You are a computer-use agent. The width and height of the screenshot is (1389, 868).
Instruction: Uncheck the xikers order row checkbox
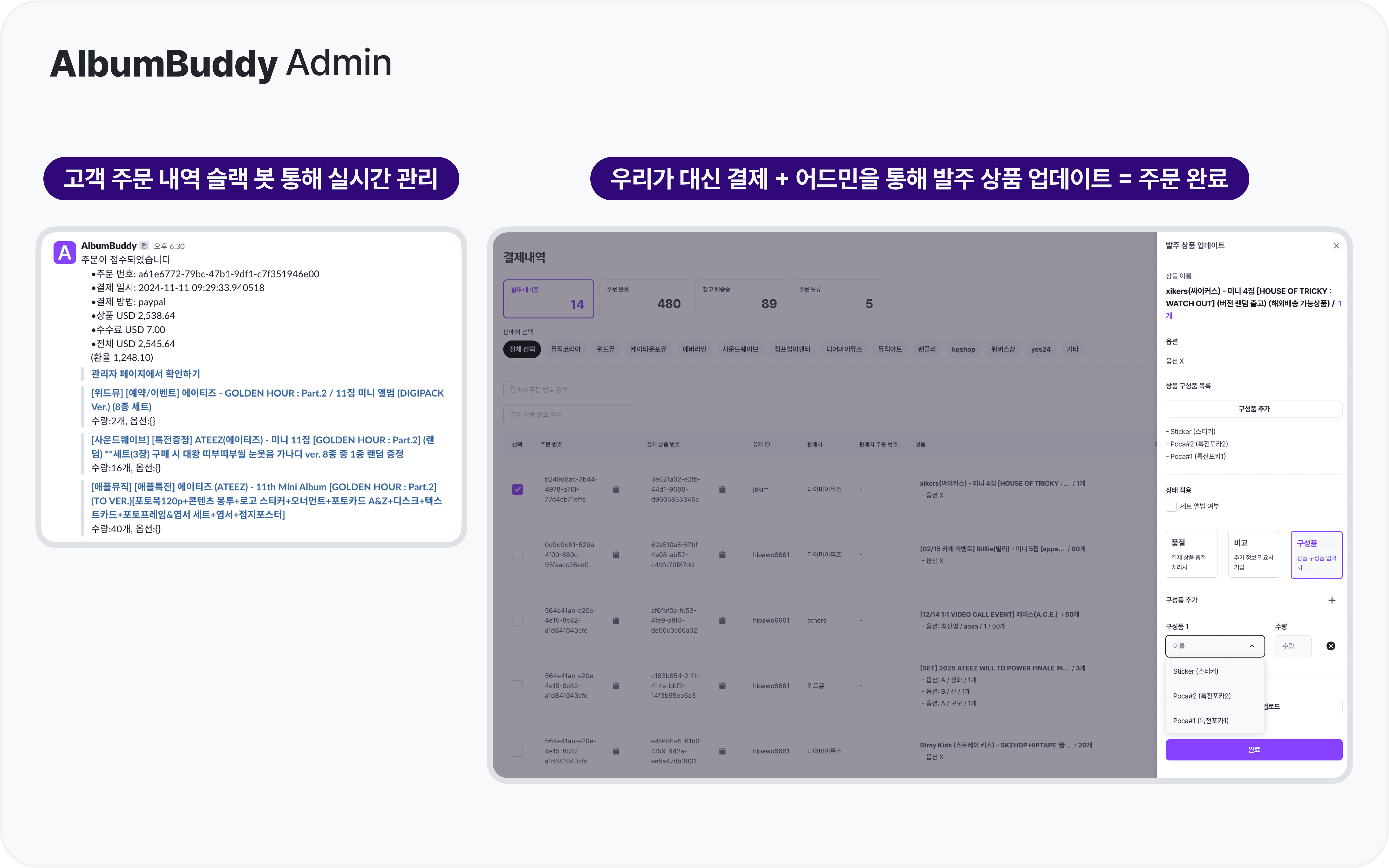click(517, 489)
